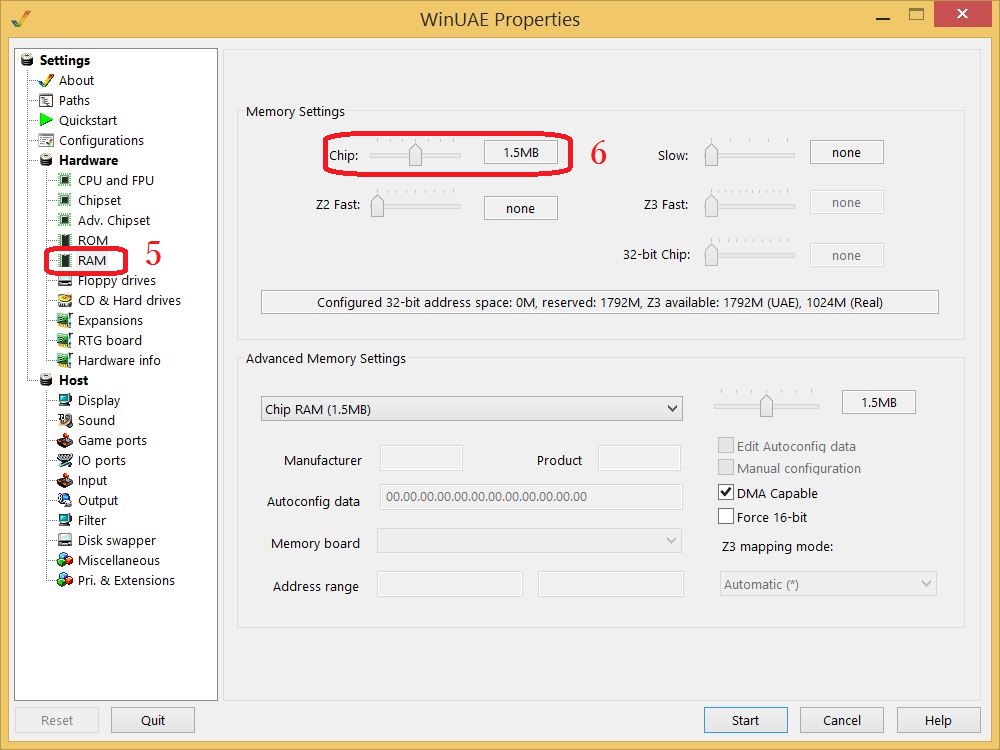
Task: Click the Chipset chip icon
Action: 64,200
